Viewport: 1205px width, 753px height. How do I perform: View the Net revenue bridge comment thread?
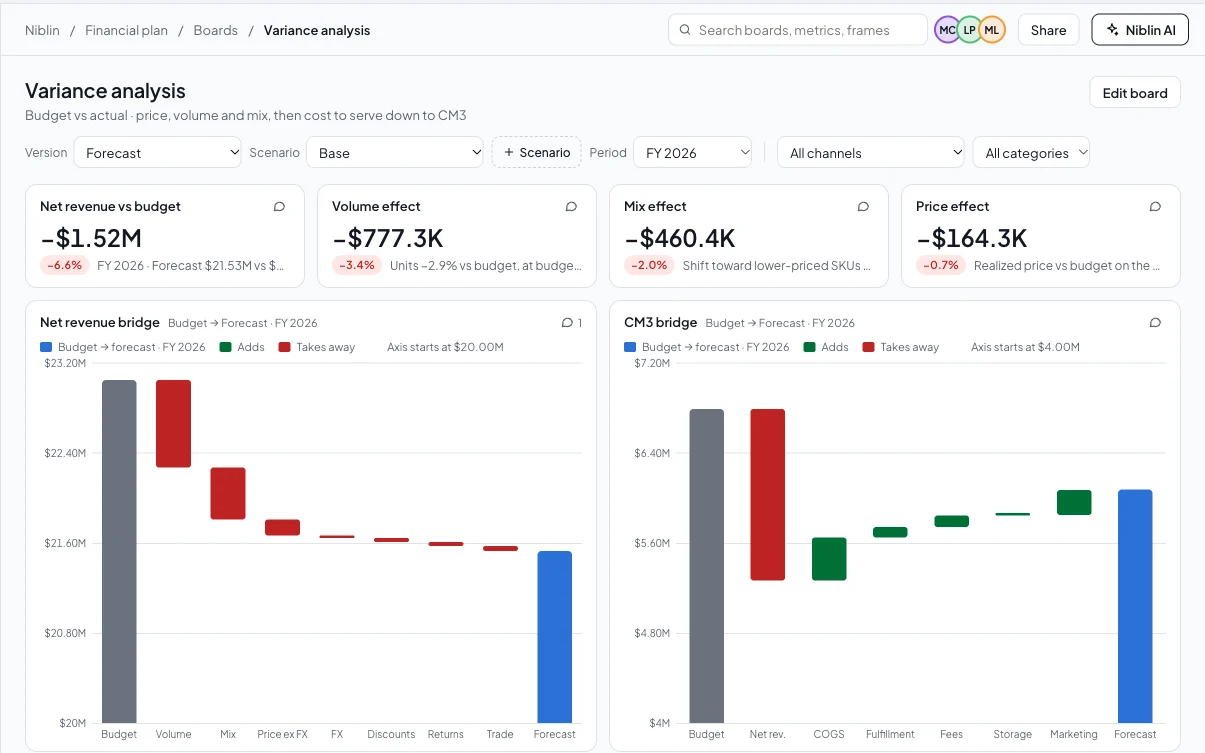coord(572,322)
